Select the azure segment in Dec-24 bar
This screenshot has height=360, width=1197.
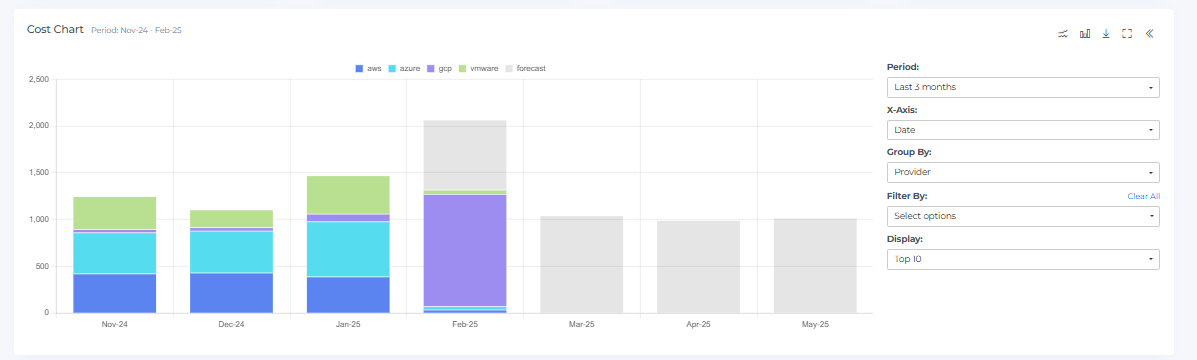231,252
